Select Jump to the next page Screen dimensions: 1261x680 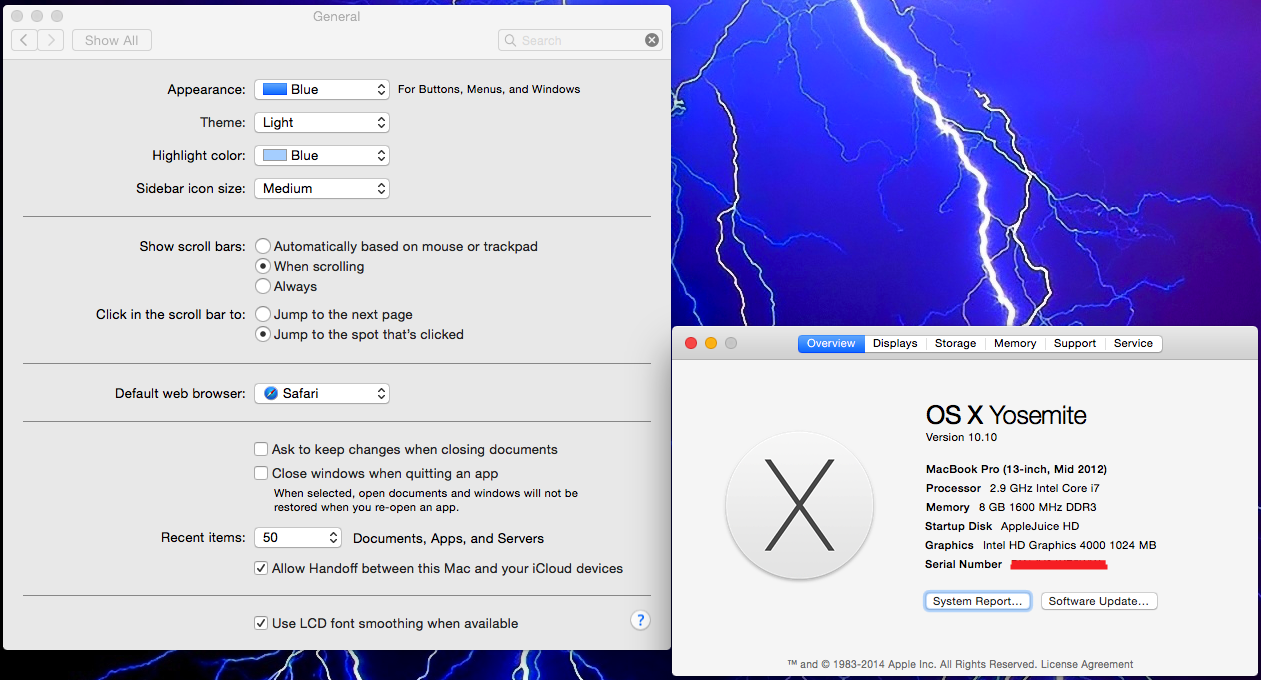pyautogui.click(x=263, y=314)
